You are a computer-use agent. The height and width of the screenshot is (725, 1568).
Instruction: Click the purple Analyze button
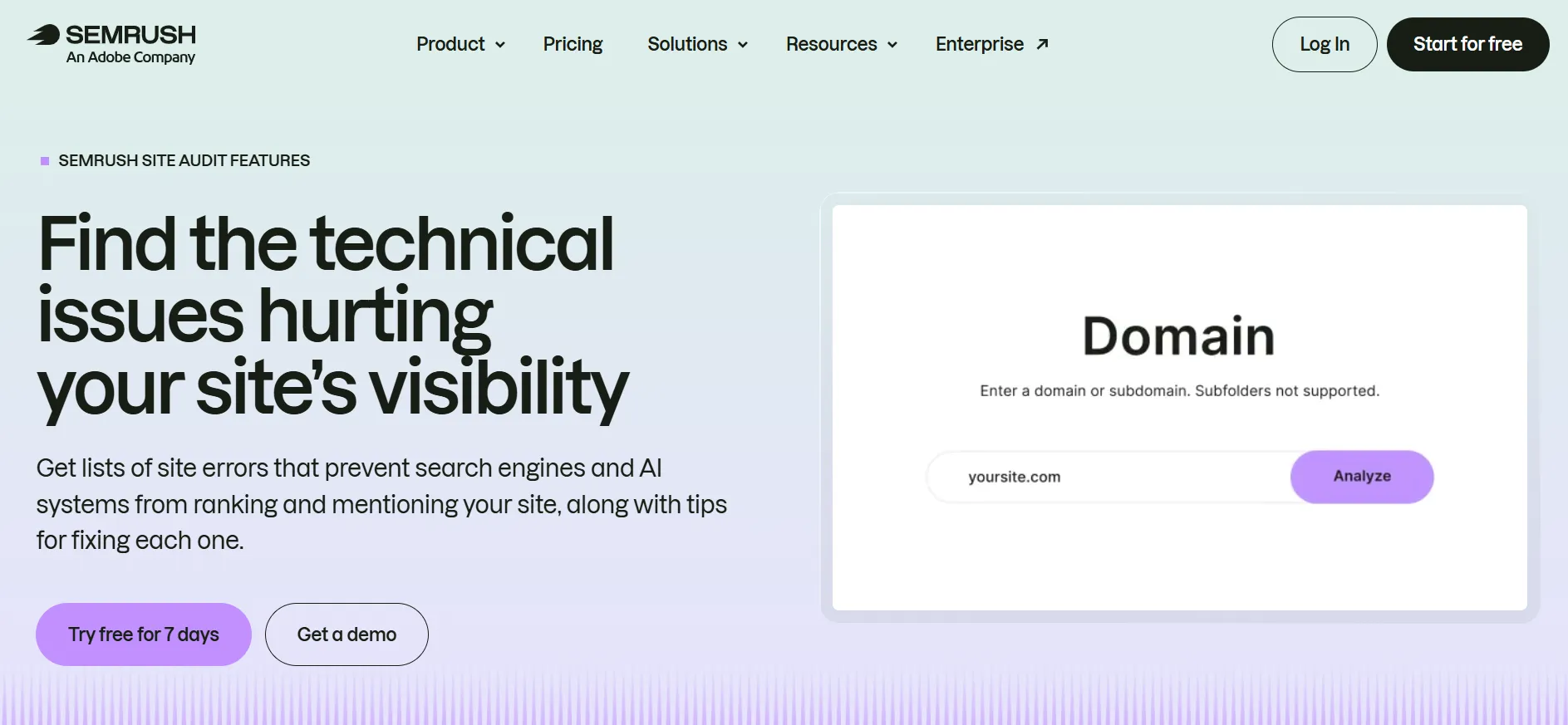pyautogui.click(x=1362, y=477)
